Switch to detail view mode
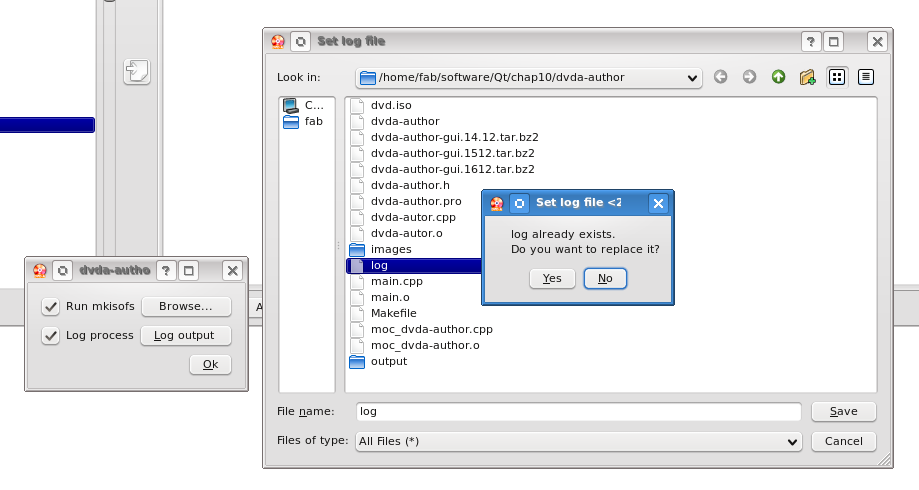The image size is (919, 490). coord(866,77)
